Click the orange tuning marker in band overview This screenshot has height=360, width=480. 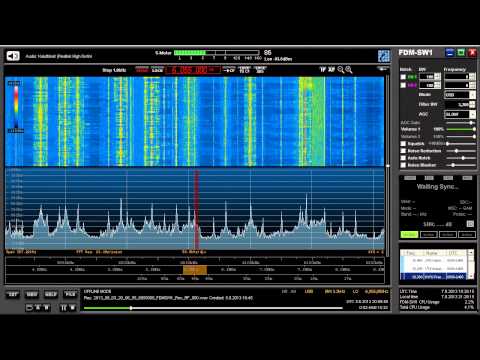pyautogui.click(x=195, y=270)
